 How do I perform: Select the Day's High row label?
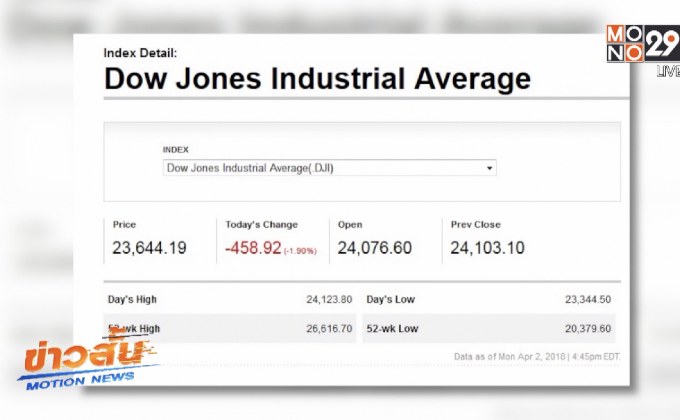click(x=132, y=299)
